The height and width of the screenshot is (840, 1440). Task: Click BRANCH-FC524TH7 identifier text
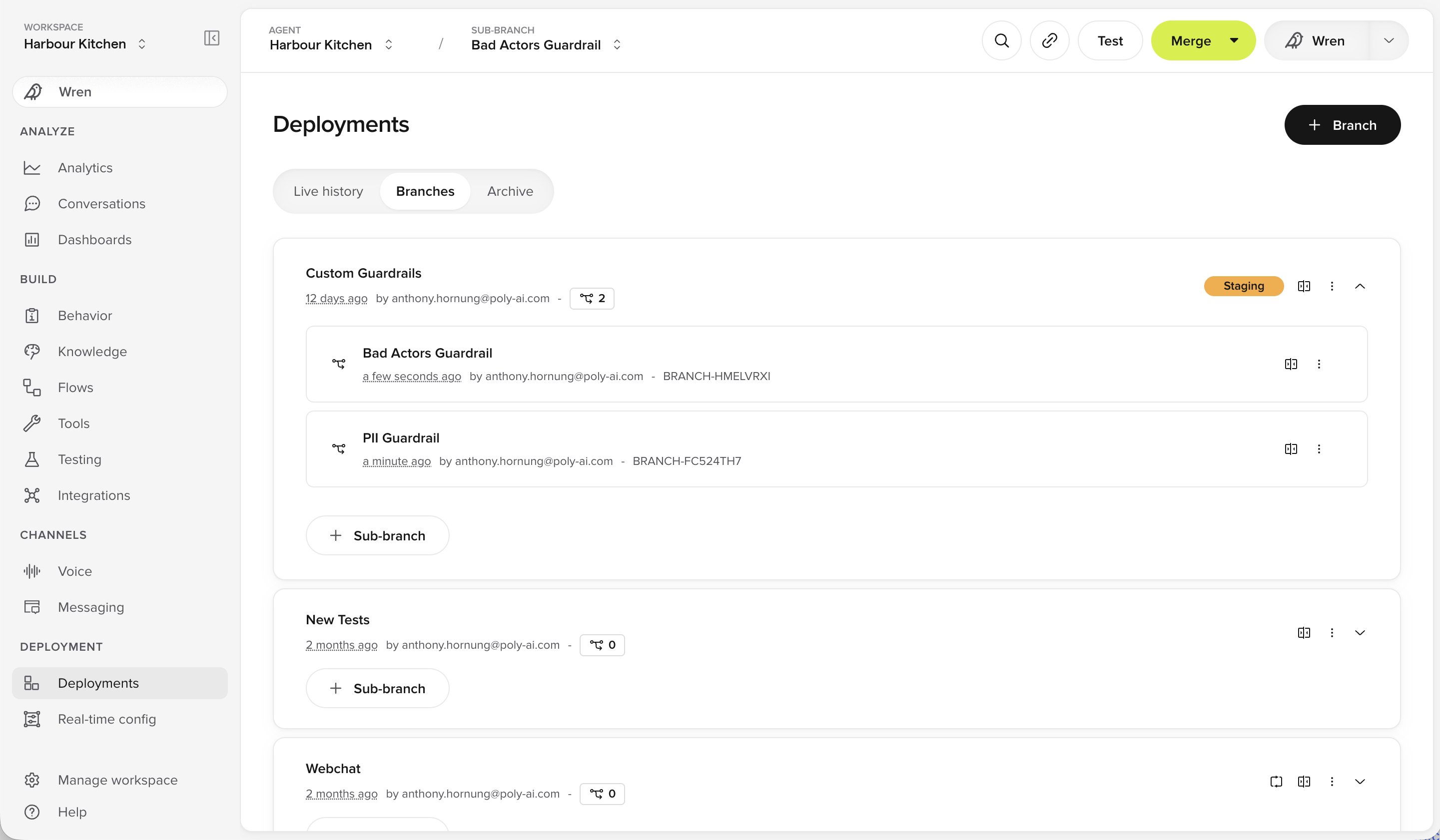[x=687, y=461]
